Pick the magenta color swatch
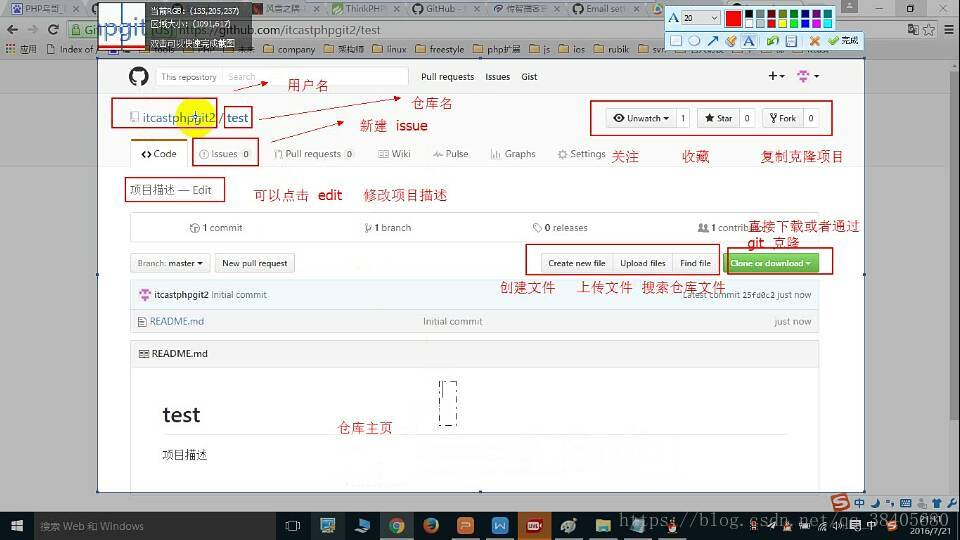This screenshot has height=540, width=960. point(817,23)
